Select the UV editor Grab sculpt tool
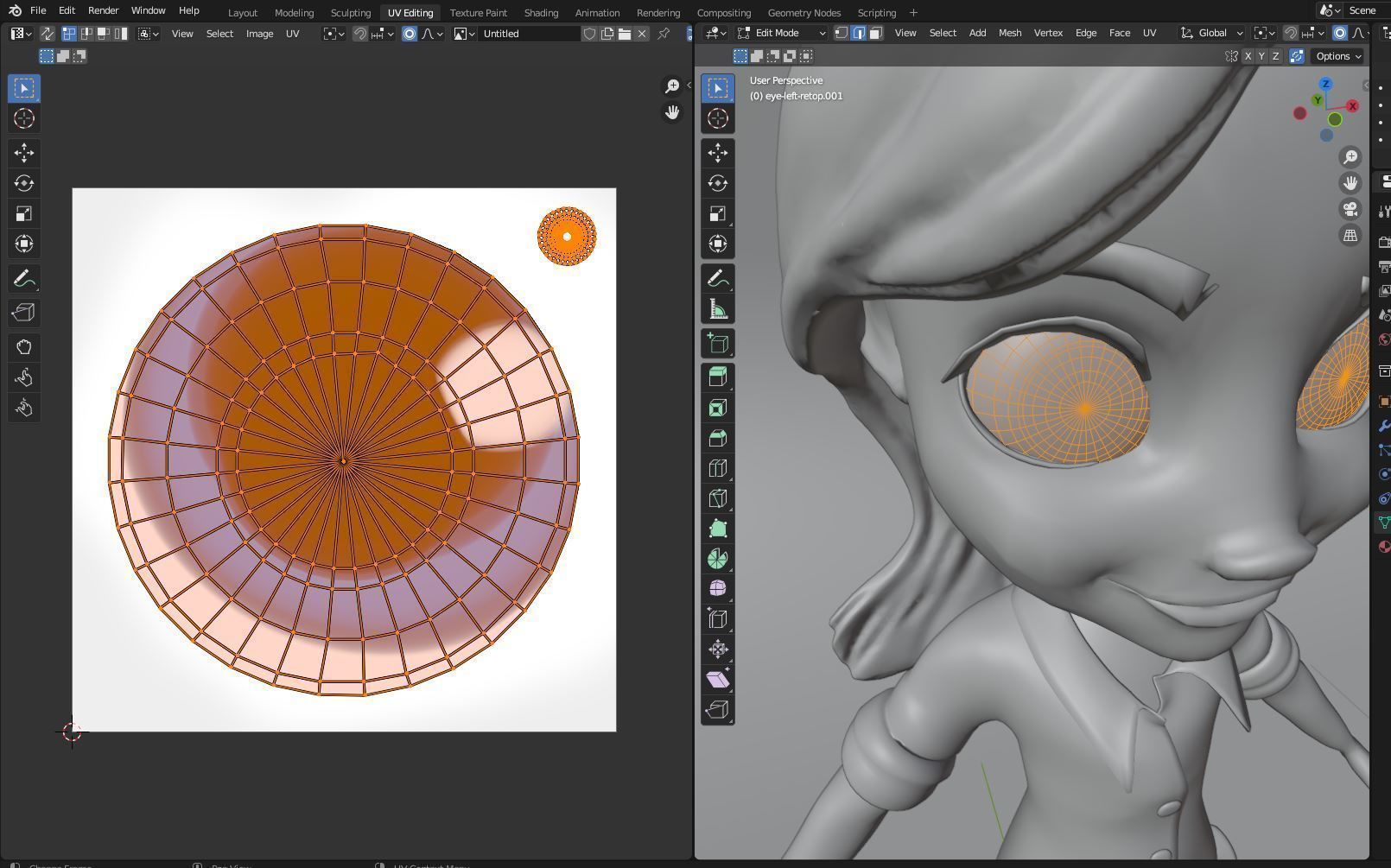Image resolution: width=1391 pixels, height=868 pixels. click(x=24, y=347)
